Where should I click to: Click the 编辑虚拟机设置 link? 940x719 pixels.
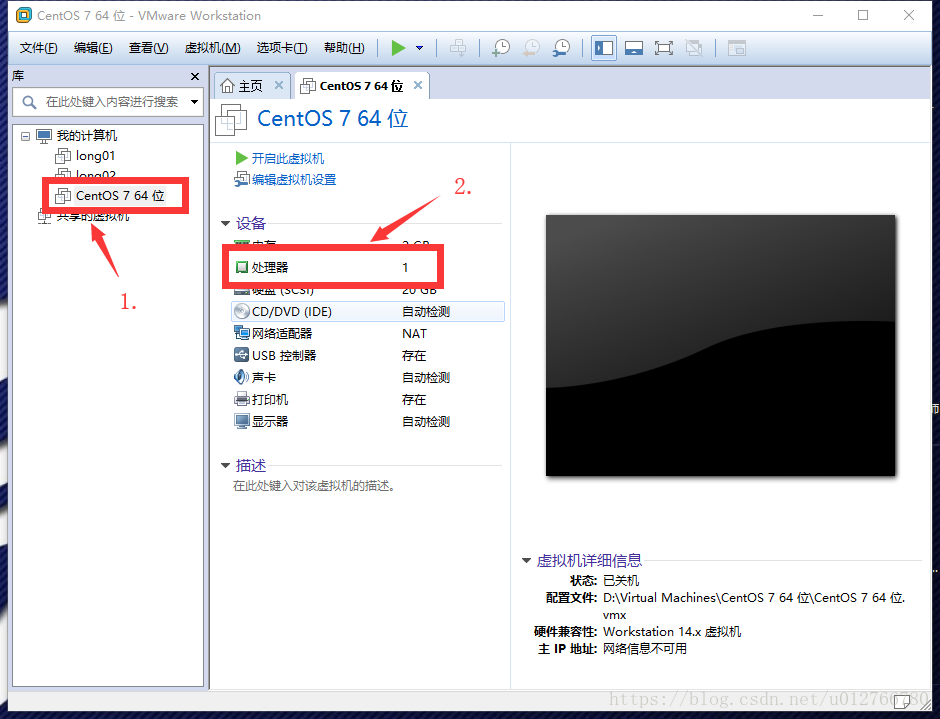(x=294, y=179)
